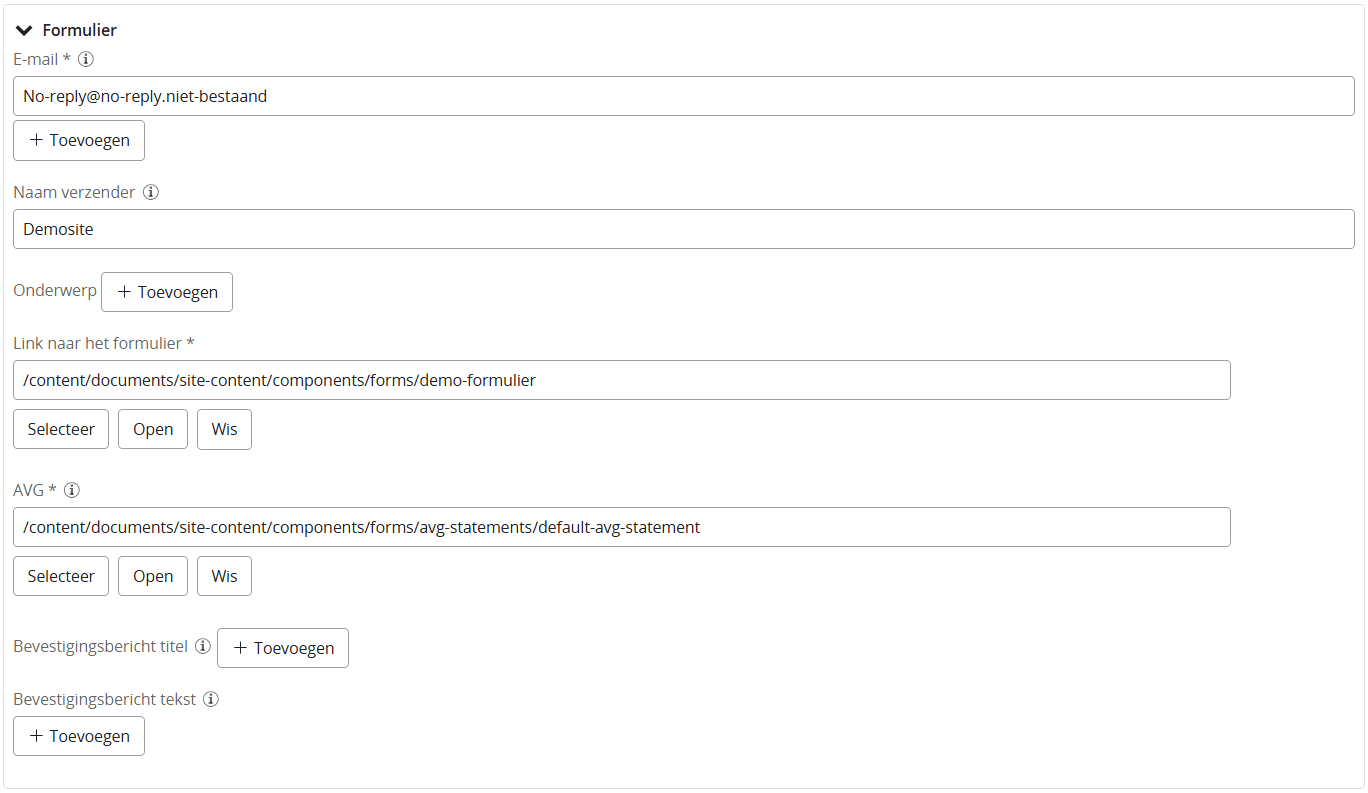Add another E-mail with Toevoegen button
1368x793 pixels.
pyautogui.click(x=79, y=140)
